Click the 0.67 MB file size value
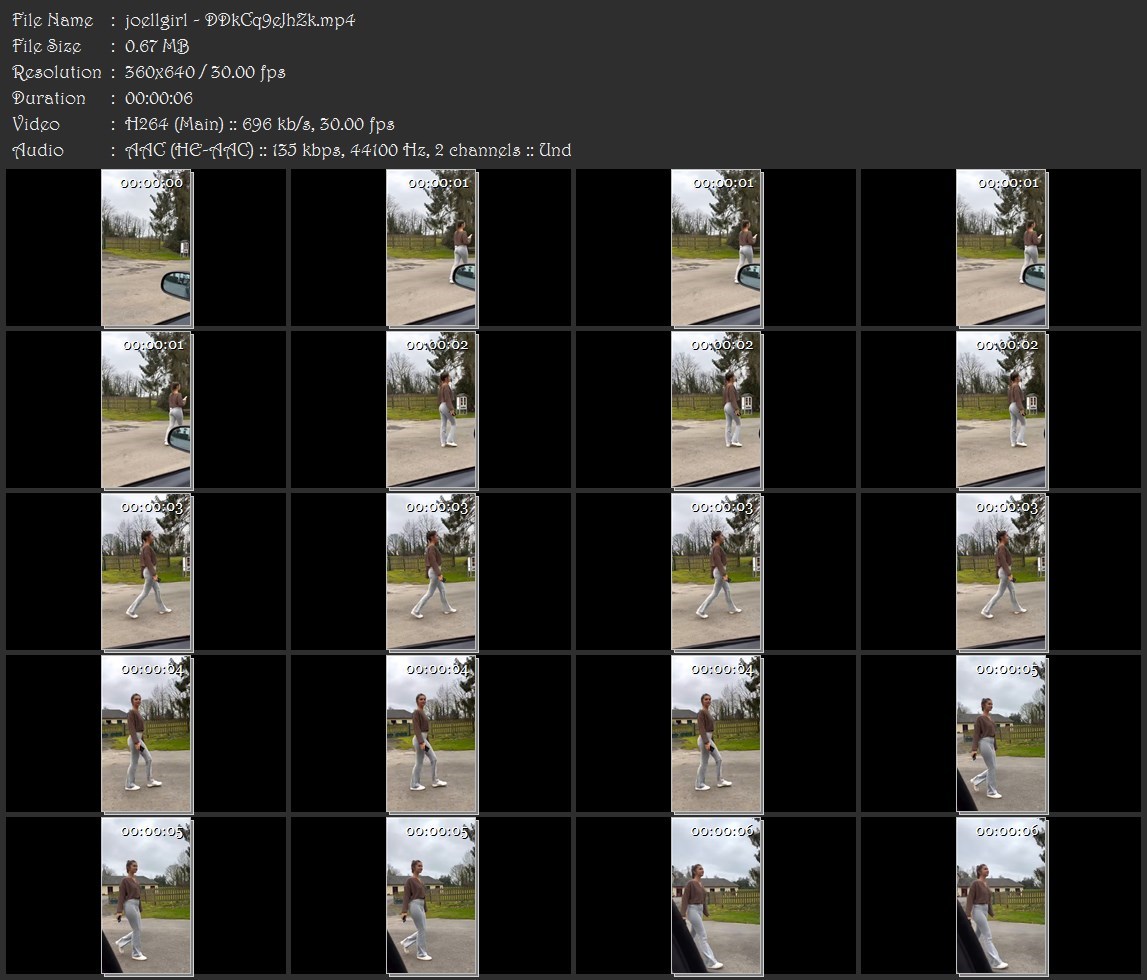The image size is (1147, 980). (x=157, y=46)
